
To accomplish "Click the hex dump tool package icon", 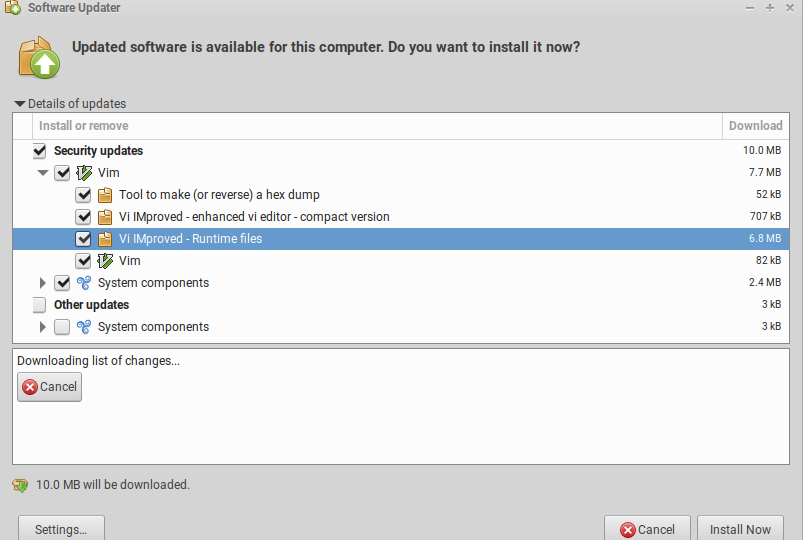I will click(105, 195).
